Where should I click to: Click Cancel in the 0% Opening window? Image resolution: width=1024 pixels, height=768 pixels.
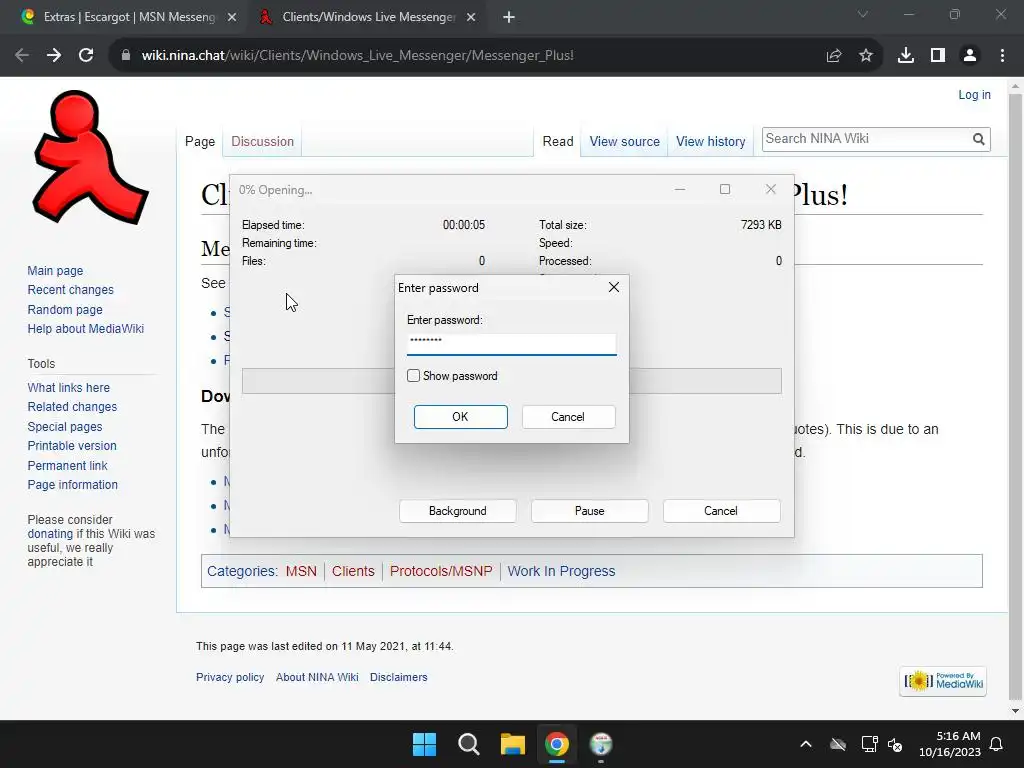(x=721, y=511)
